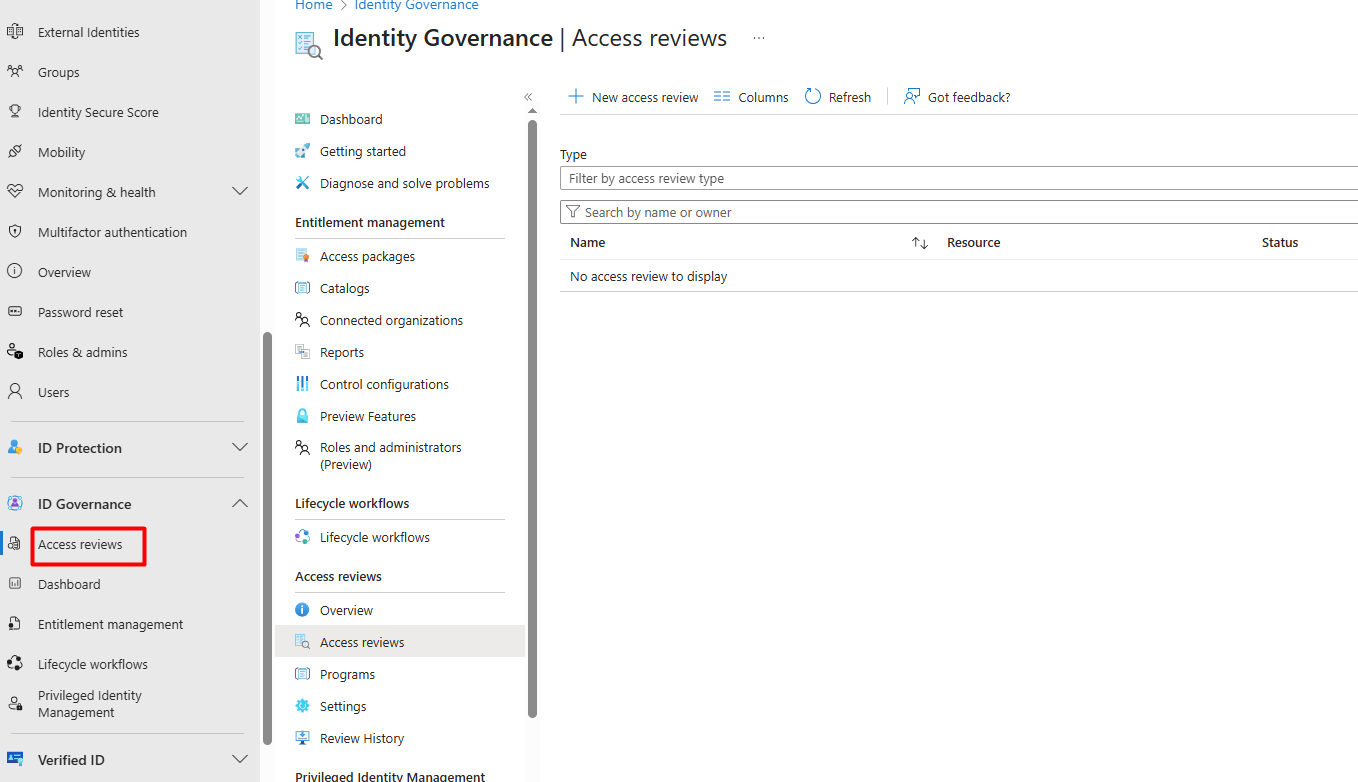Click the Catalogs icon
The height and width of the screenshot is (782, 1358).
tap(302, 288)
